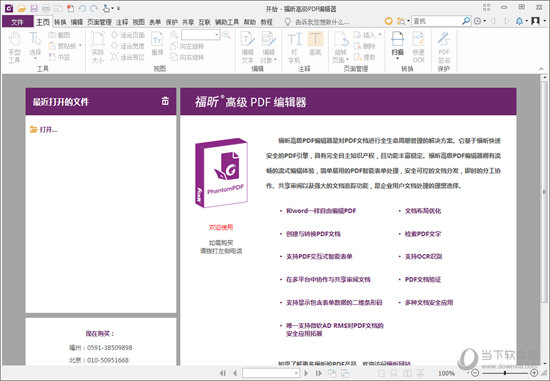Click the Save disk icon in quick access toolbar
This screenshot has height=381, width=550.
(34, 8)
